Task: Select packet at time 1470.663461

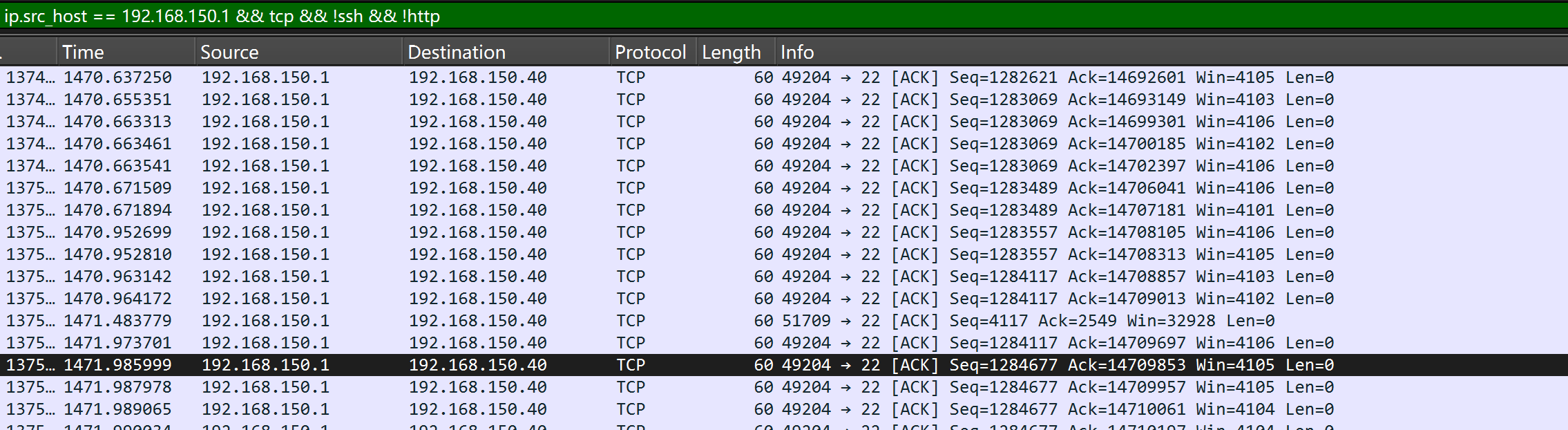Action: 784,144
